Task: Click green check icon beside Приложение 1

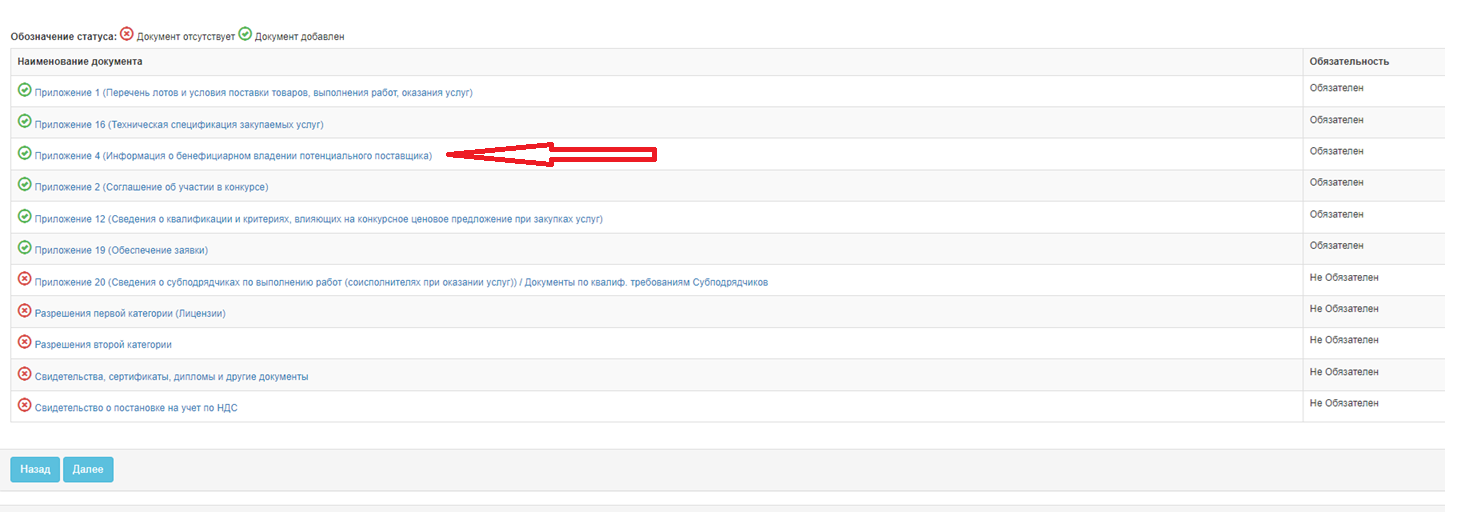Action: point(25,91)
